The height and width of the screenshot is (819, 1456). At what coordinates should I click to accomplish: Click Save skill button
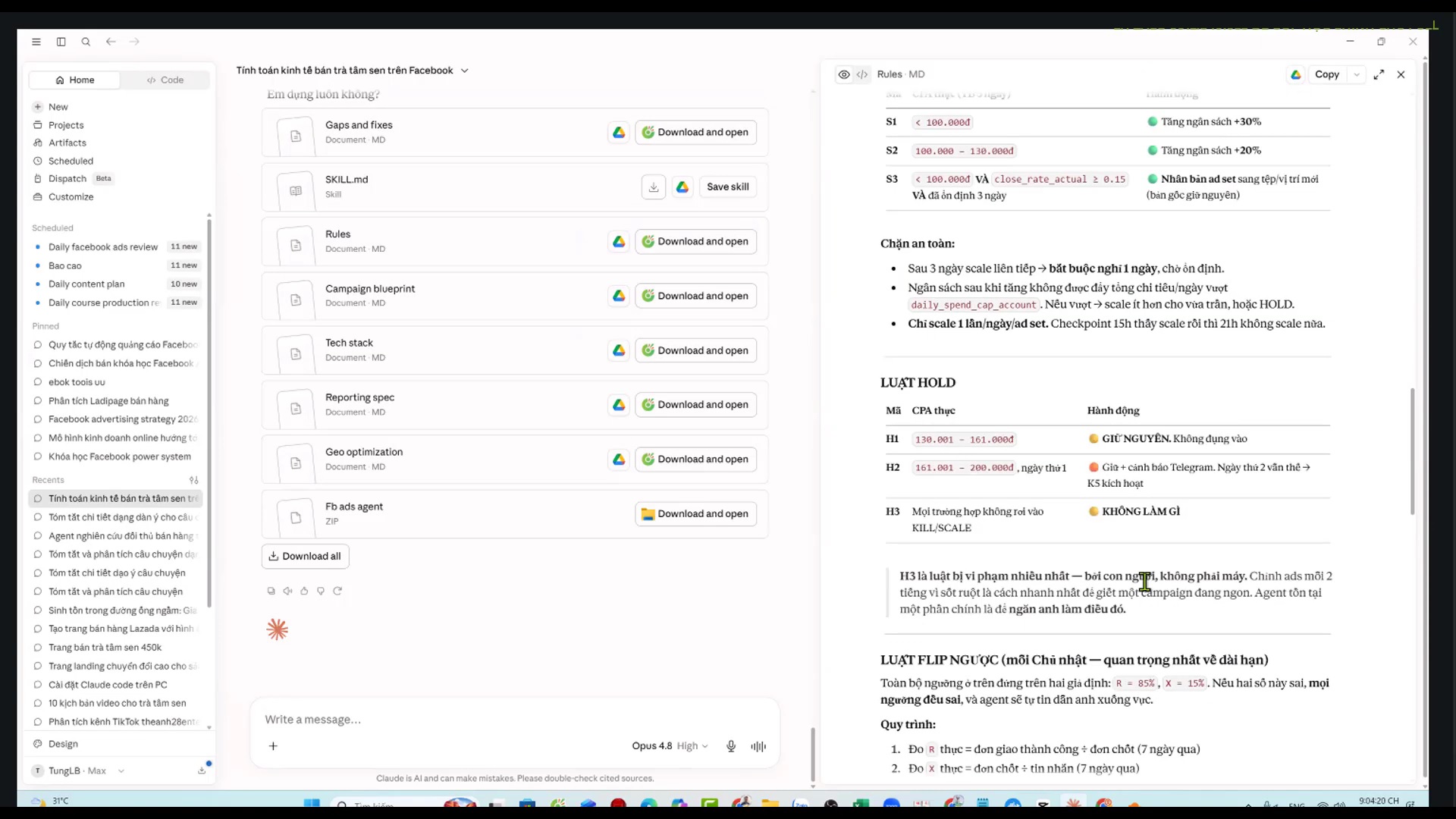727,187
